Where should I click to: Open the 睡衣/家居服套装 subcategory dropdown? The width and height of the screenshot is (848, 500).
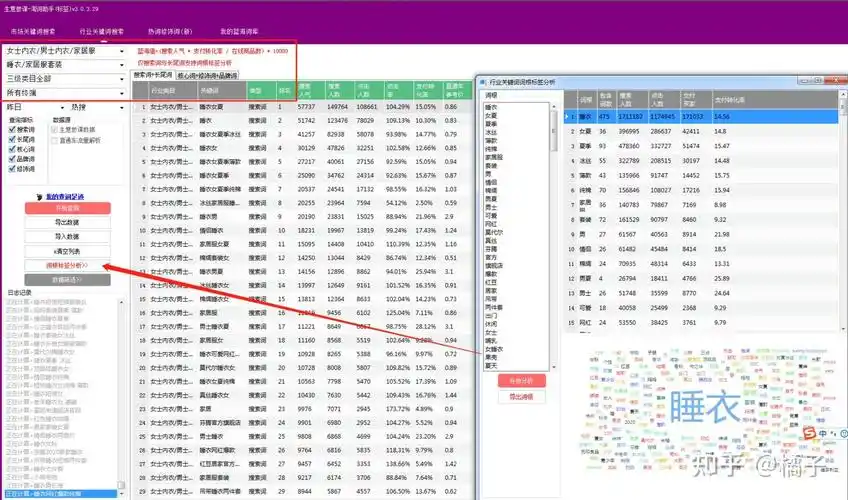(x=64, y=65)
